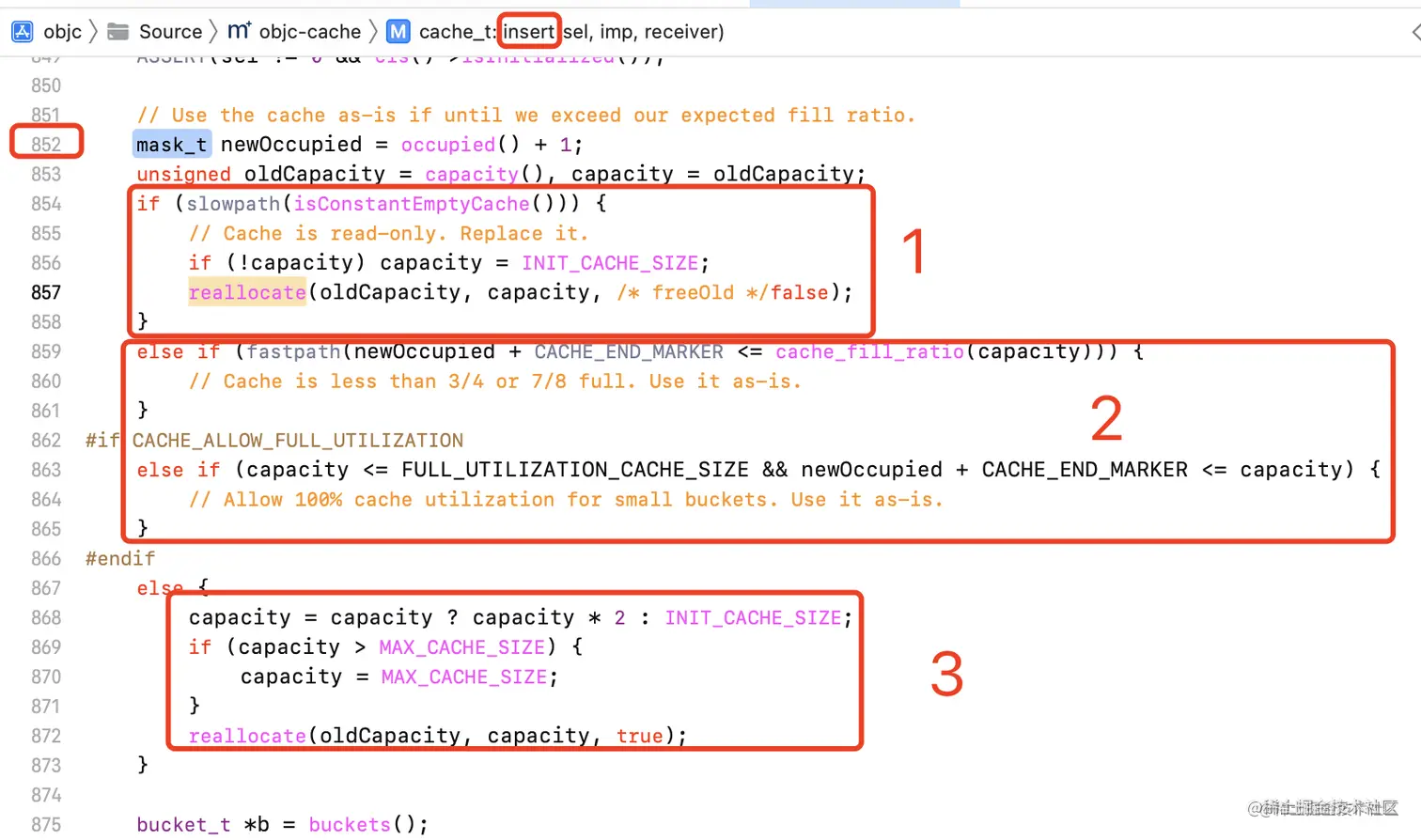Click line number 875 in the gutter
The image size is (1421, 840).
(x=46, y=825)
